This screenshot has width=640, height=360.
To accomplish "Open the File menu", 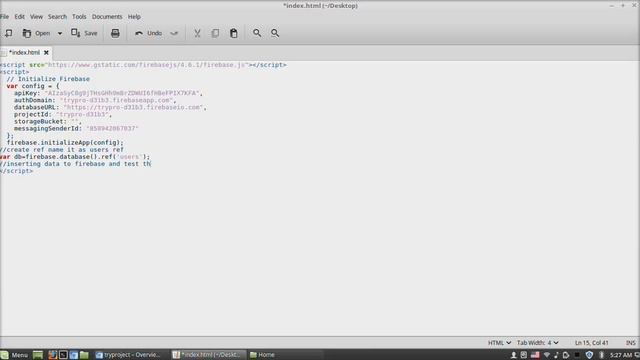I will pos(4,17).
